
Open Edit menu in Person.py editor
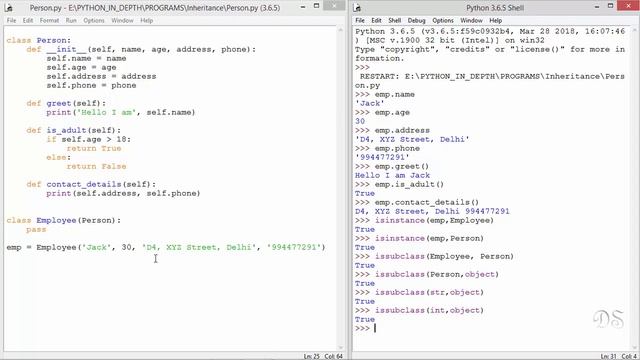click(28, 20)
